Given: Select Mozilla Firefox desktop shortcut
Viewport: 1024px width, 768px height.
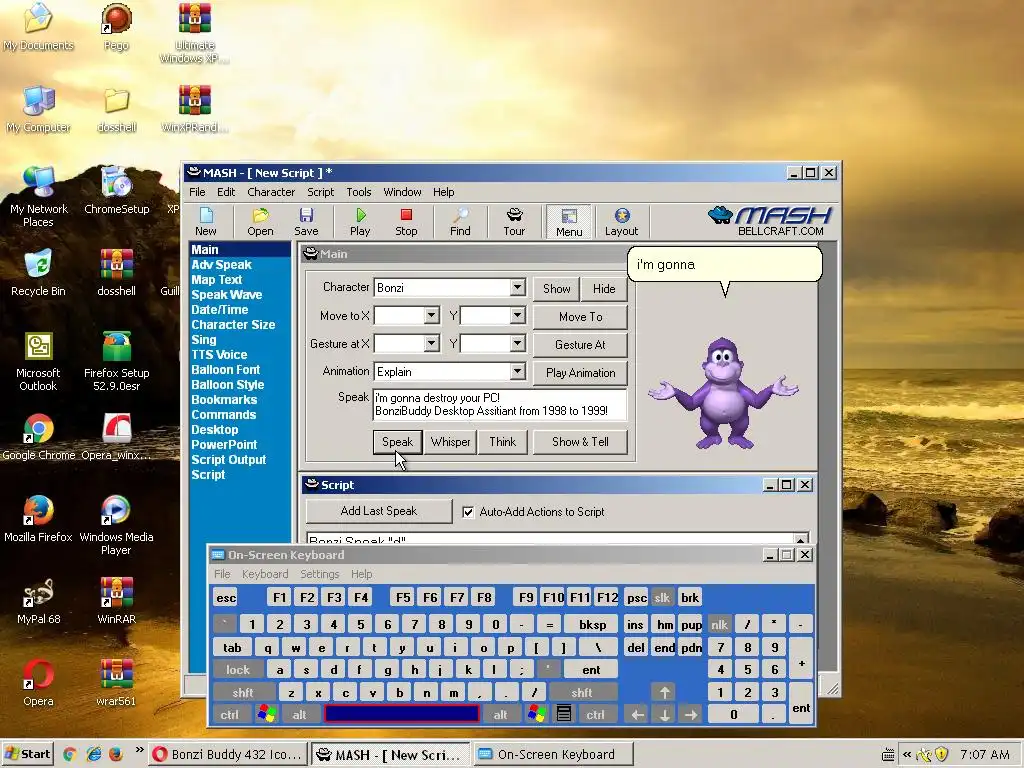Looking at the screenshot, I should [38, 519].
